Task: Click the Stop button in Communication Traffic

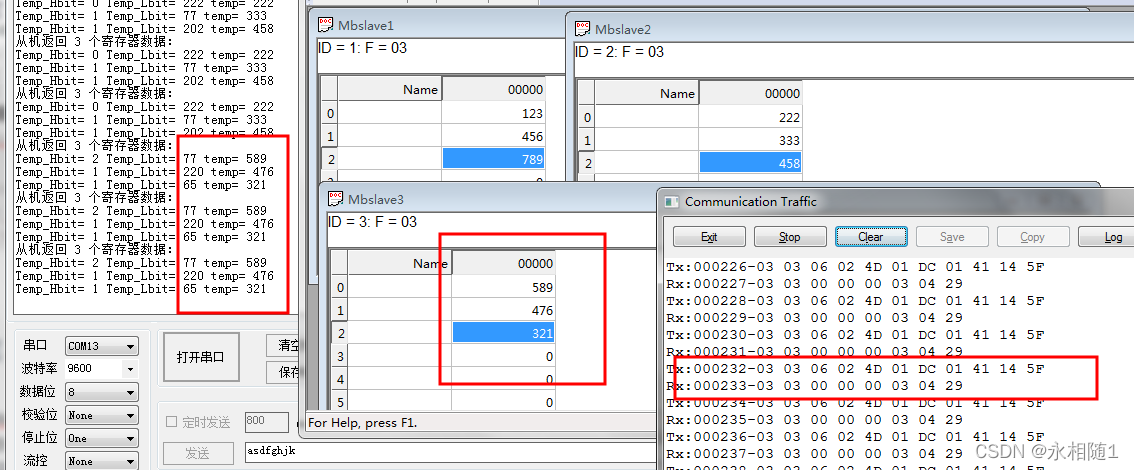Action: (x=789, y=237)
